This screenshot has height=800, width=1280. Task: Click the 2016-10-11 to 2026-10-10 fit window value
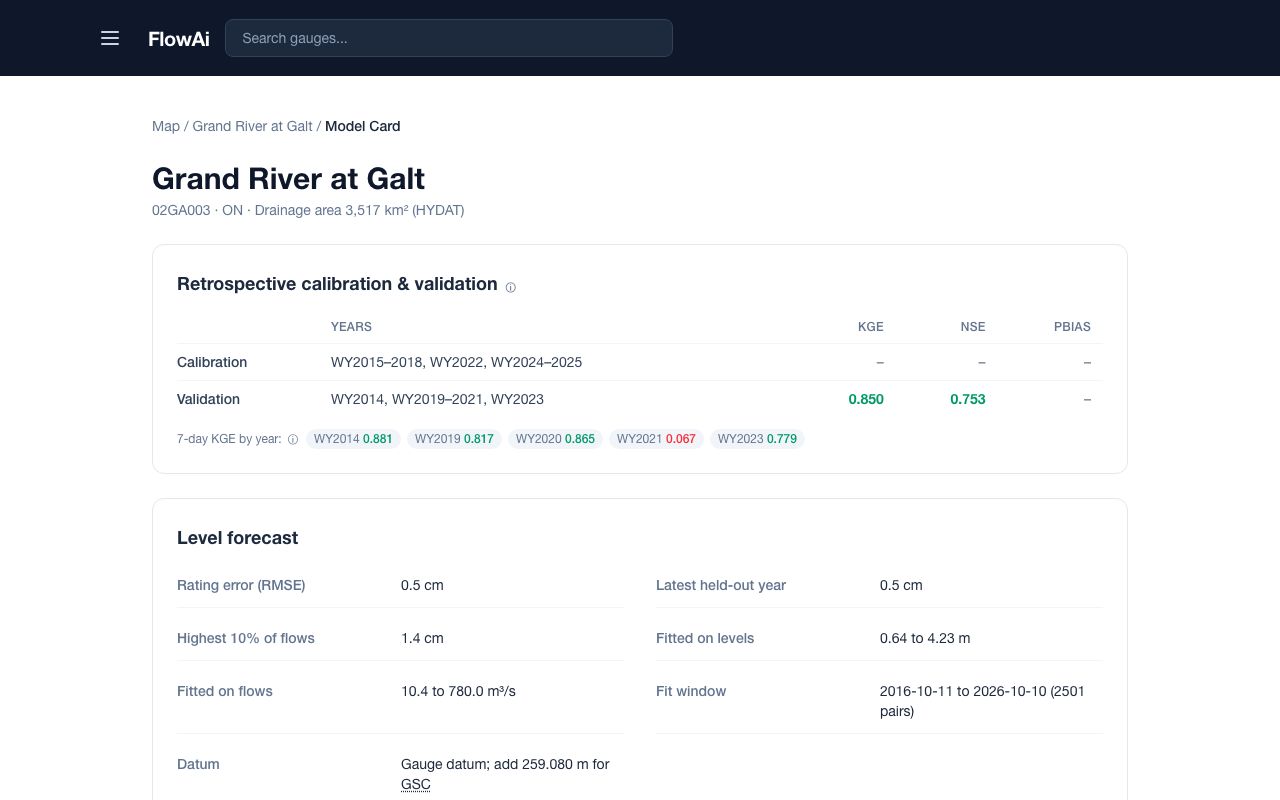[x=982, y=701]
